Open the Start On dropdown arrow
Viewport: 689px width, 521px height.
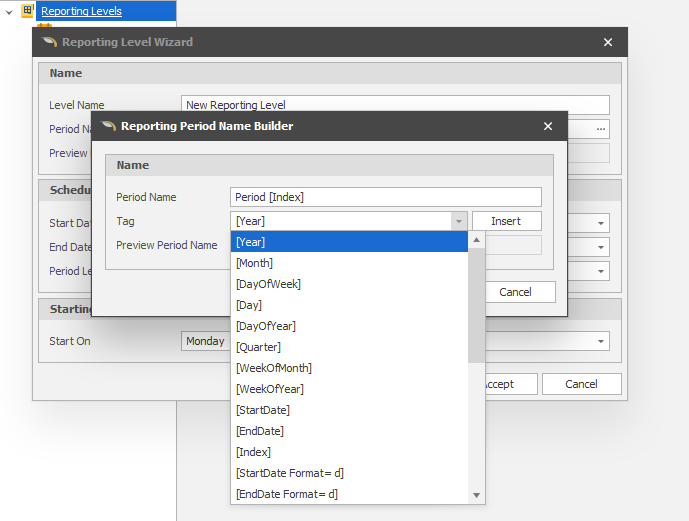pos(601,341)
